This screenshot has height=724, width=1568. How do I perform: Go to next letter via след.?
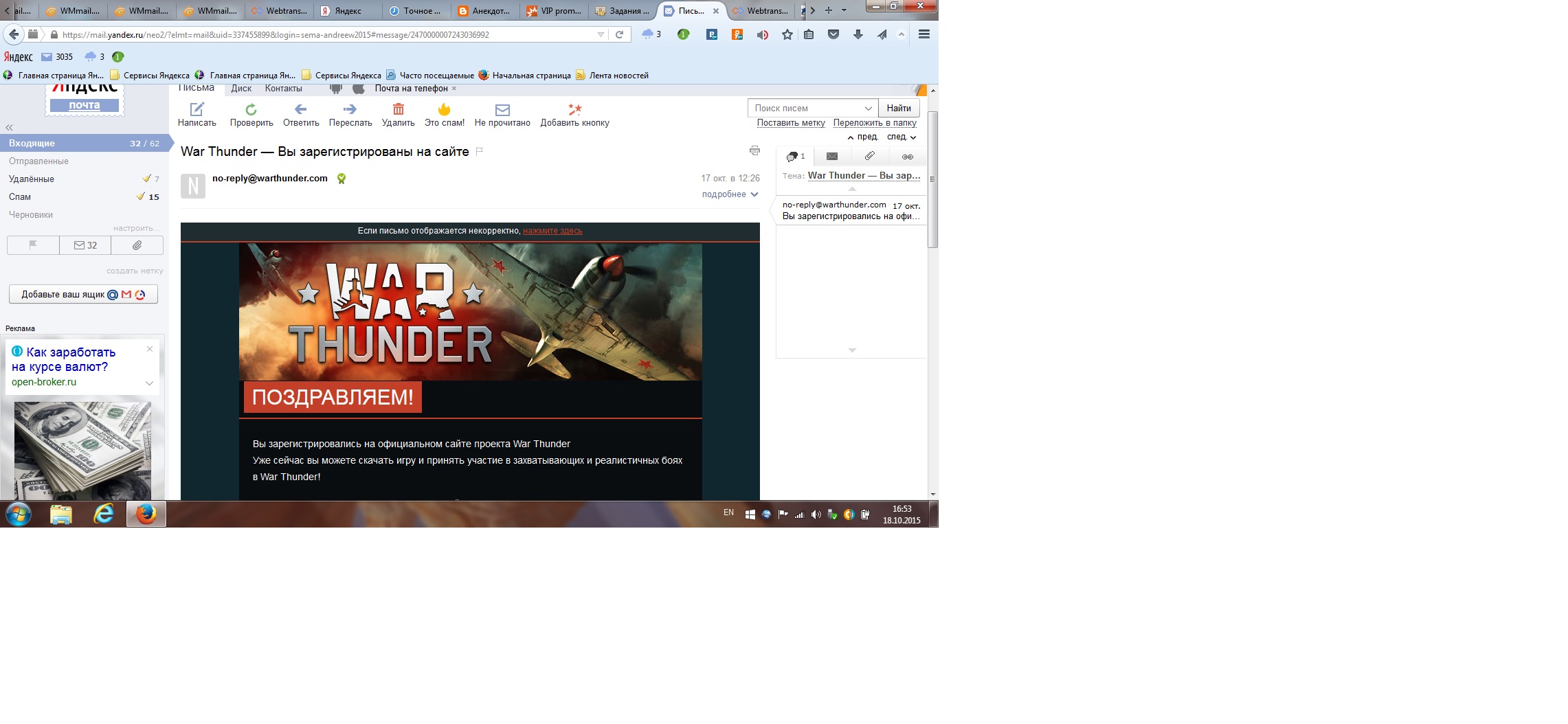(x=901, y=137)
